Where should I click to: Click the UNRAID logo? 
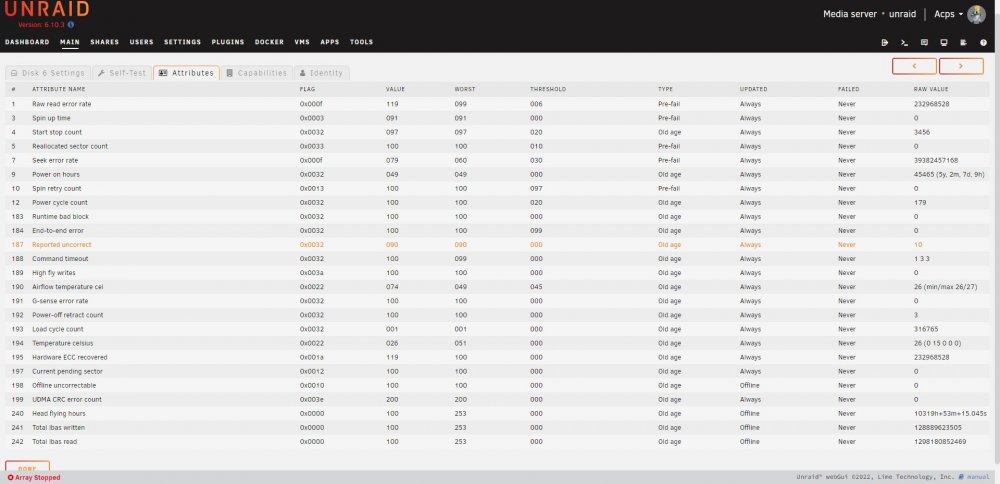pos(47,9)
